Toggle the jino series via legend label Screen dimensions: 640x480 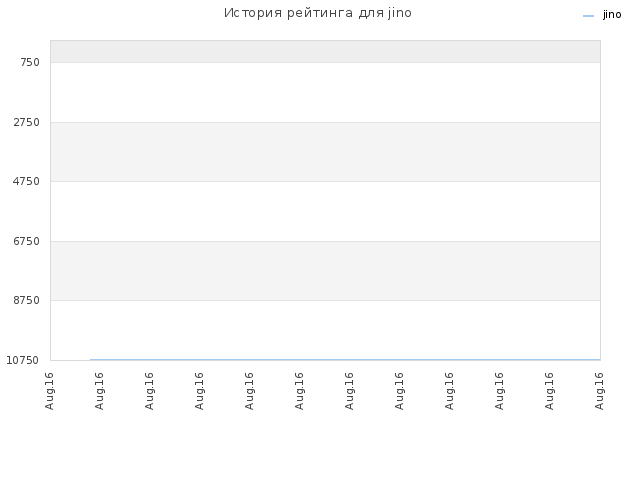(x=612, y=15)
